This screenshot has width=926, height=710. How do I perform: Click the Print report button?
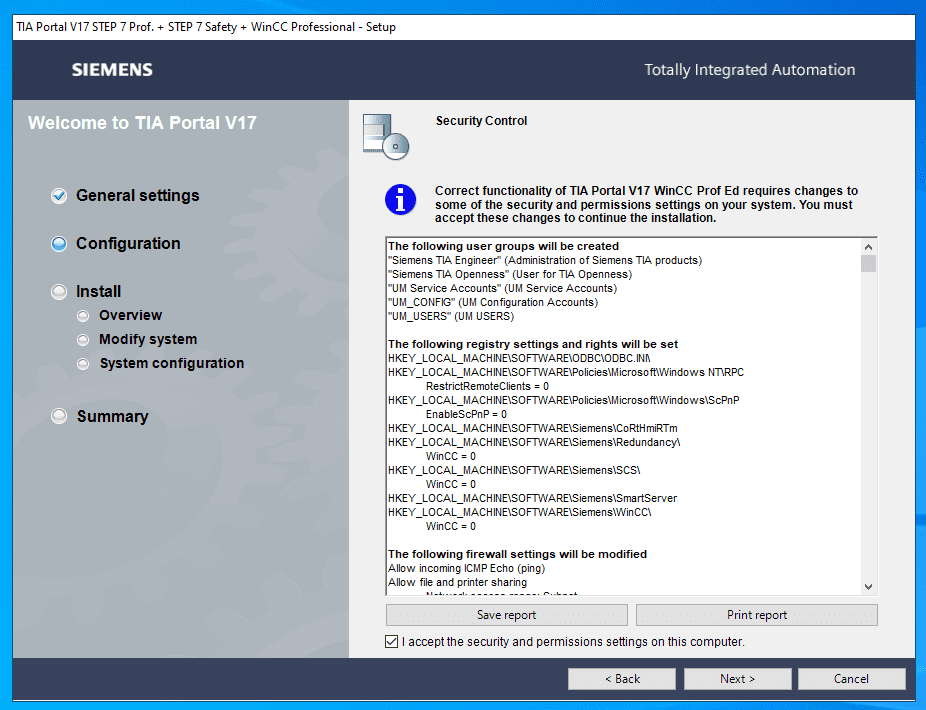pyautogui.click(x=757, y=615)
